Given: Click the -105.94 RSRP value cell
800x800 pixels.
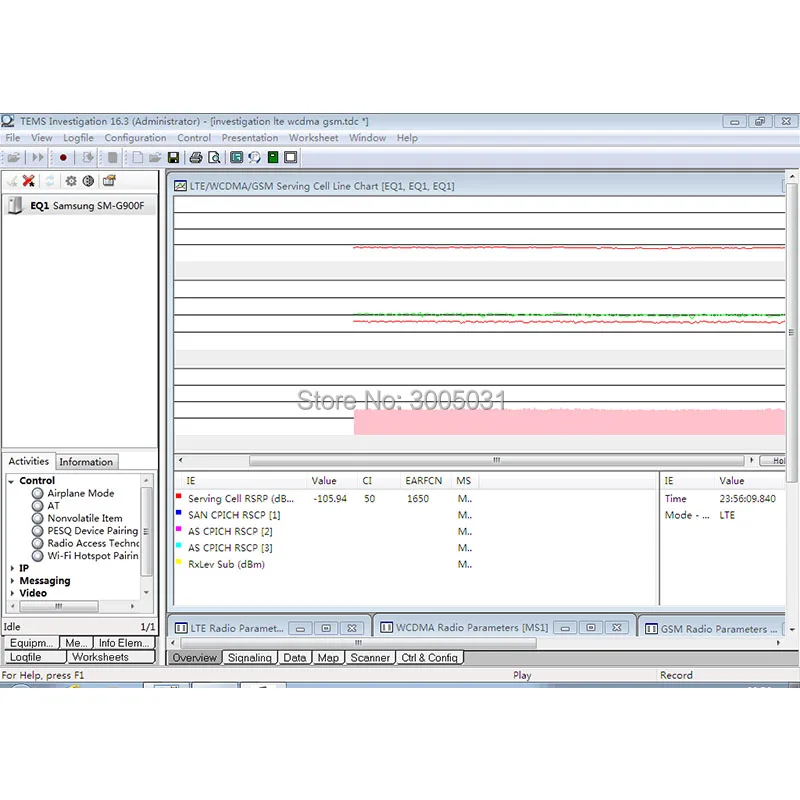Looking at the screenshot, I should (x=330, y=498).
